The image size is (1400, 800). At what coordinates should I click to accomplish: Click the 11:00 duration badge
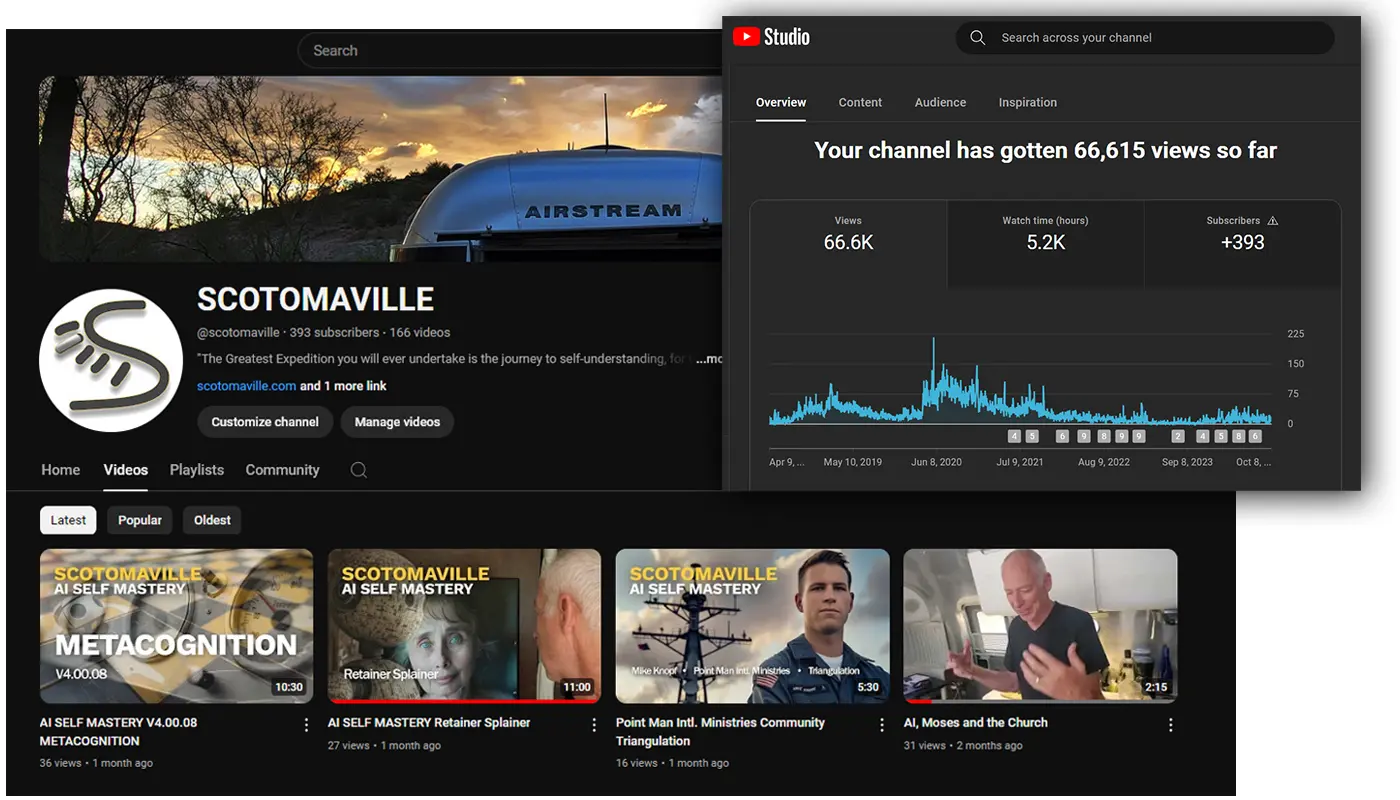click(576, 687)
